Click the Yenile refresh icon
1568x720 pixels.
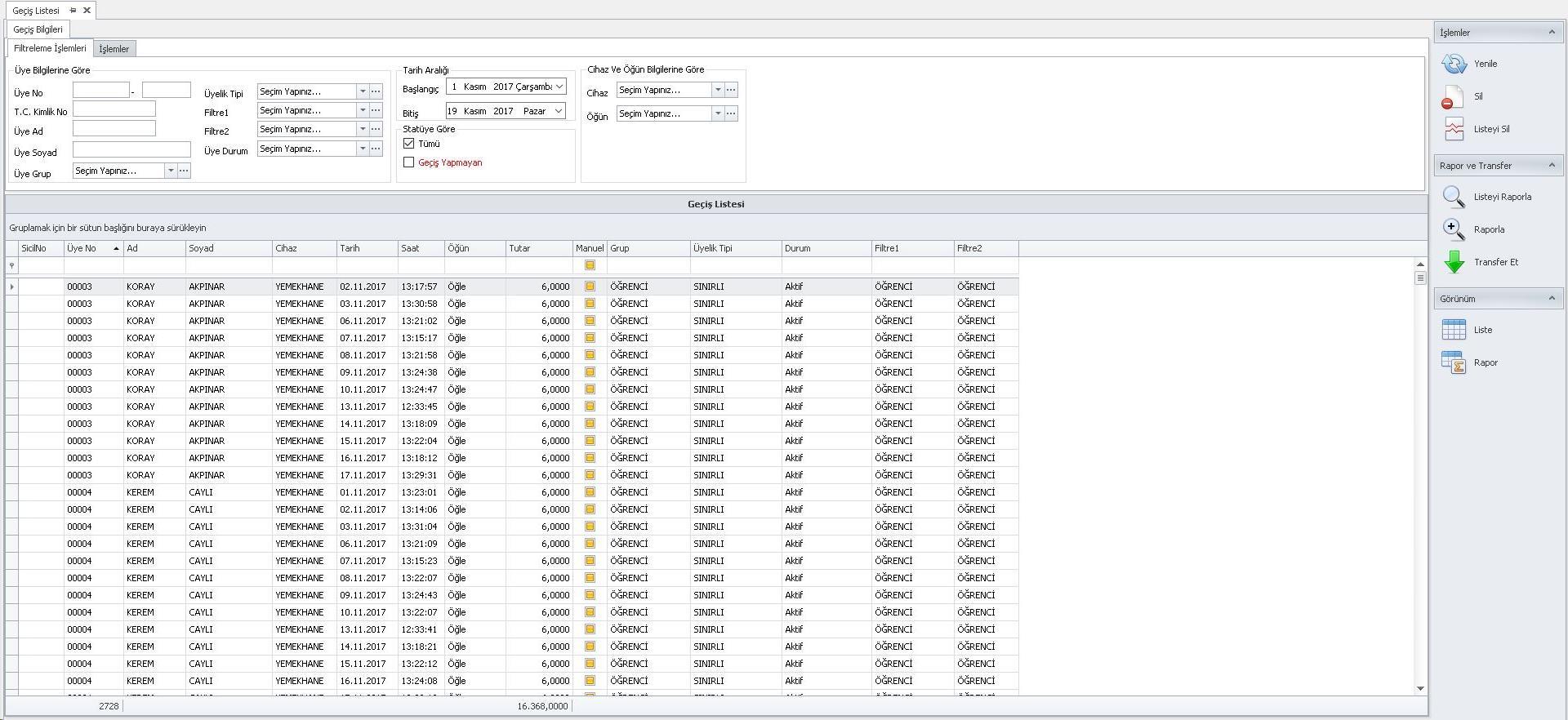(x=1454, y=64)
